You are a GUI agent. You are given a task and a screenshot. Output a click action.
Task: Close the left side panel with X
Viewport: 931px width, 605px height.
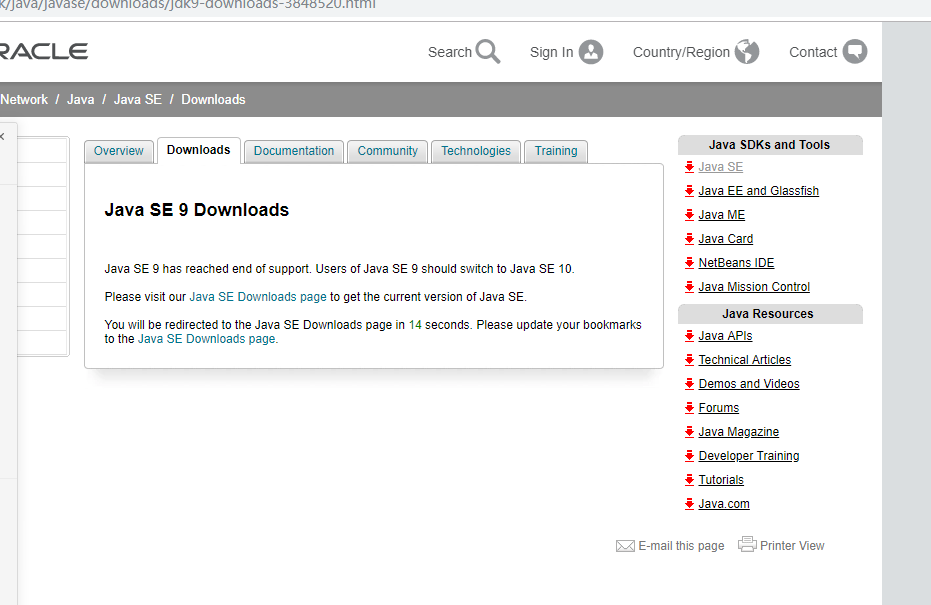pos(2,137)
